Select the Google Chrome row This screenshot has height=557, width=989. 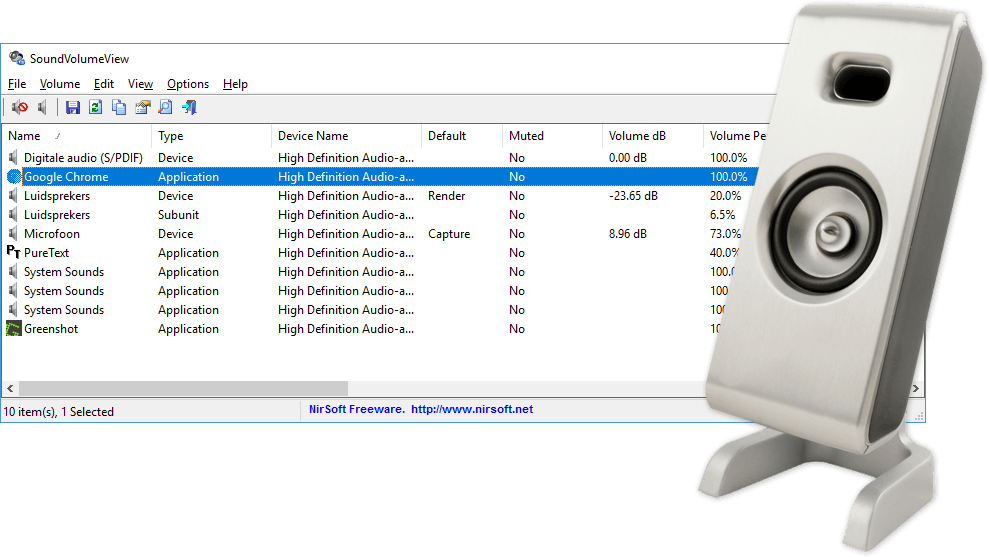380,177
